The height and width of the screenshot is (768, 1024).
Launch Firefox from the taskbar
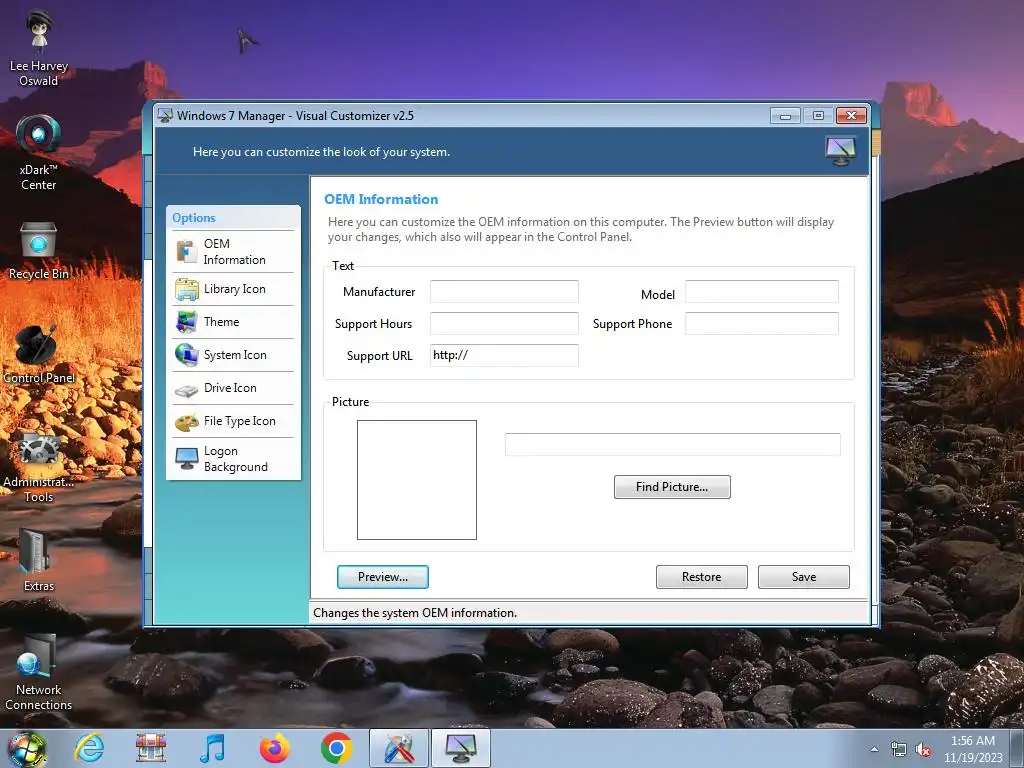[x=274, y=748]
